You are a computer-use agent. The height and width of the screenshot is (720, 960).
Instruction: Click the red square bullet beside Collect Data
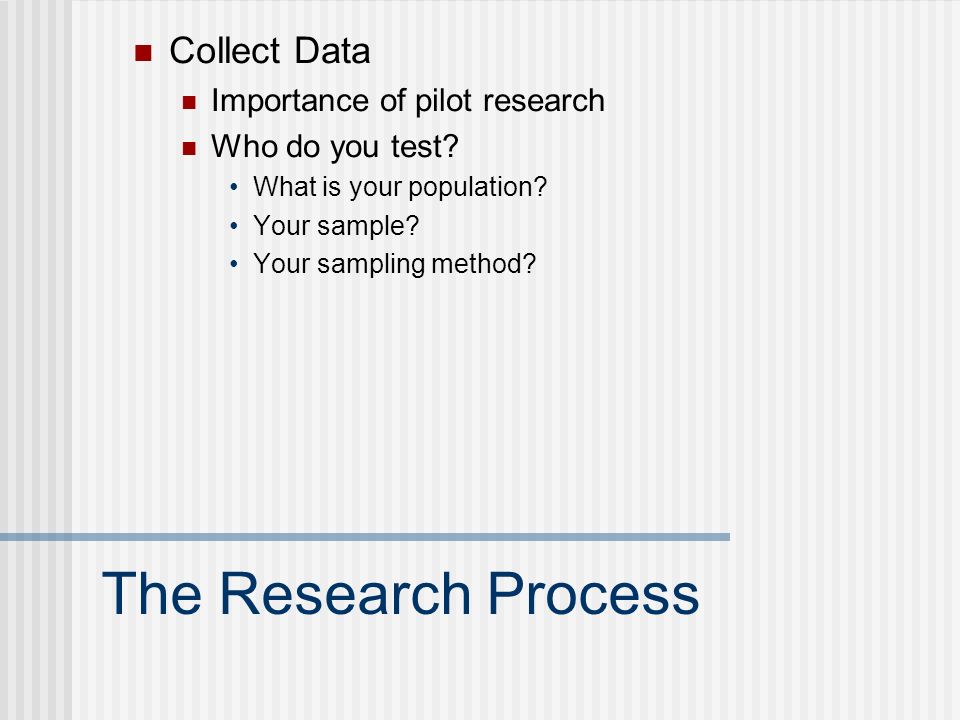click(143, 53)
